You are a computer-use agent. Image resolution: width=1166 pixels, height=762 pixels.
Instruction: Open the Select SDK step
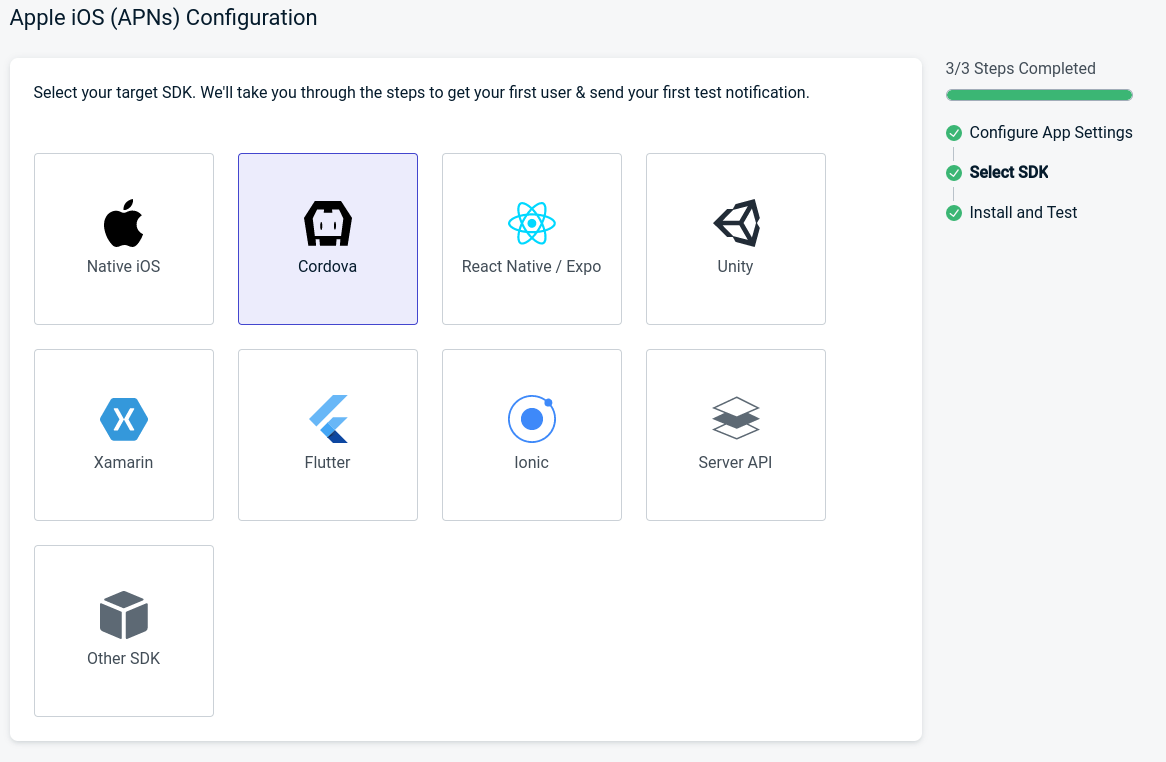tap(1008, 172)
